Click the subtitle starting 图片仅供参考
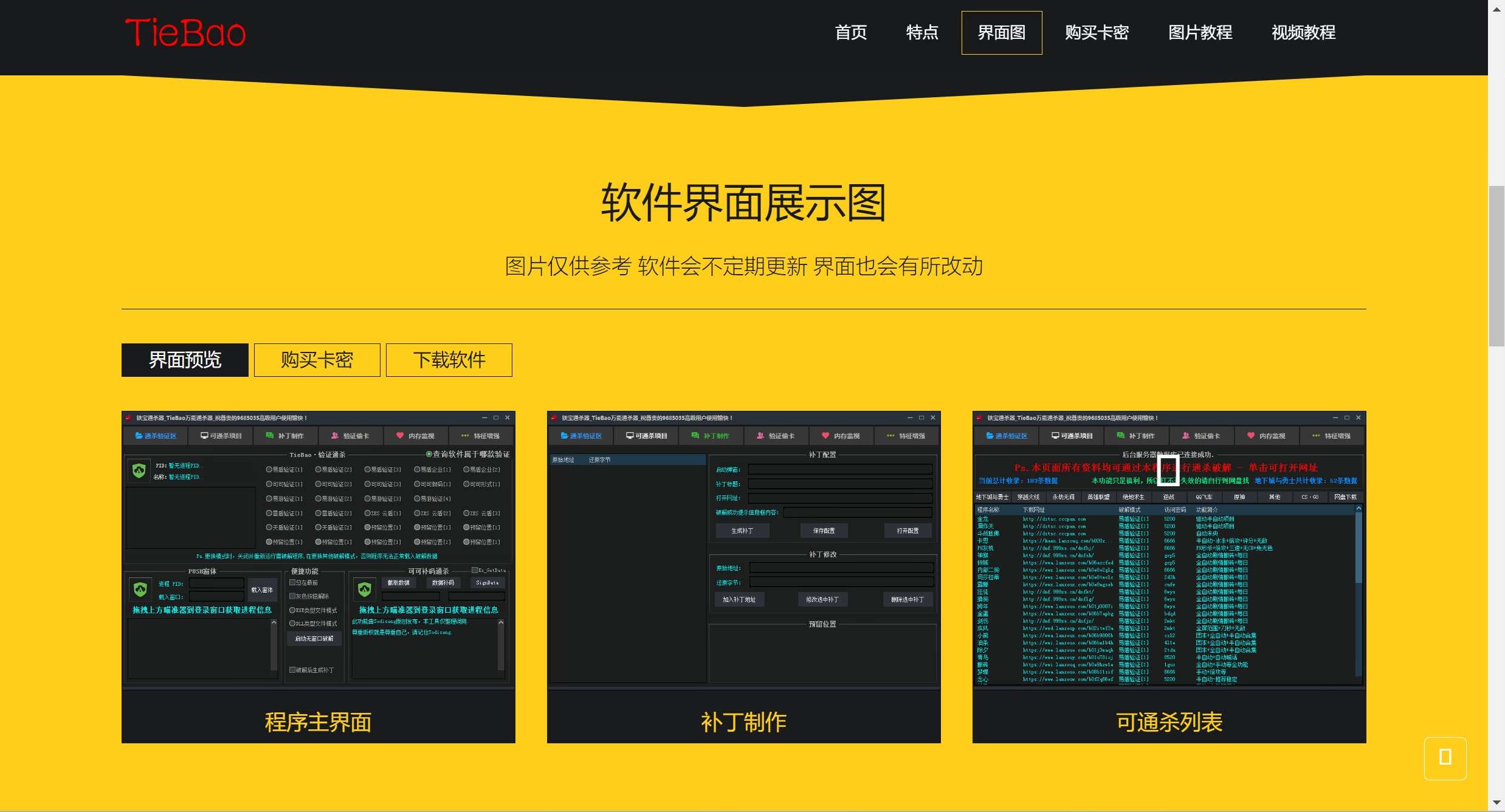Viewport: 1505px width, 812px height. pyautogui.click(x=743, y=266)
